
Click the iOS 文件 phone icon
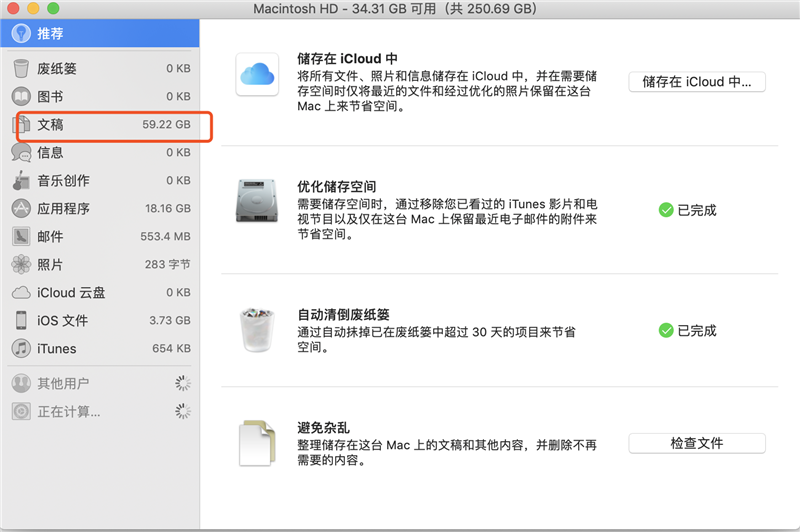coord(21,320)
